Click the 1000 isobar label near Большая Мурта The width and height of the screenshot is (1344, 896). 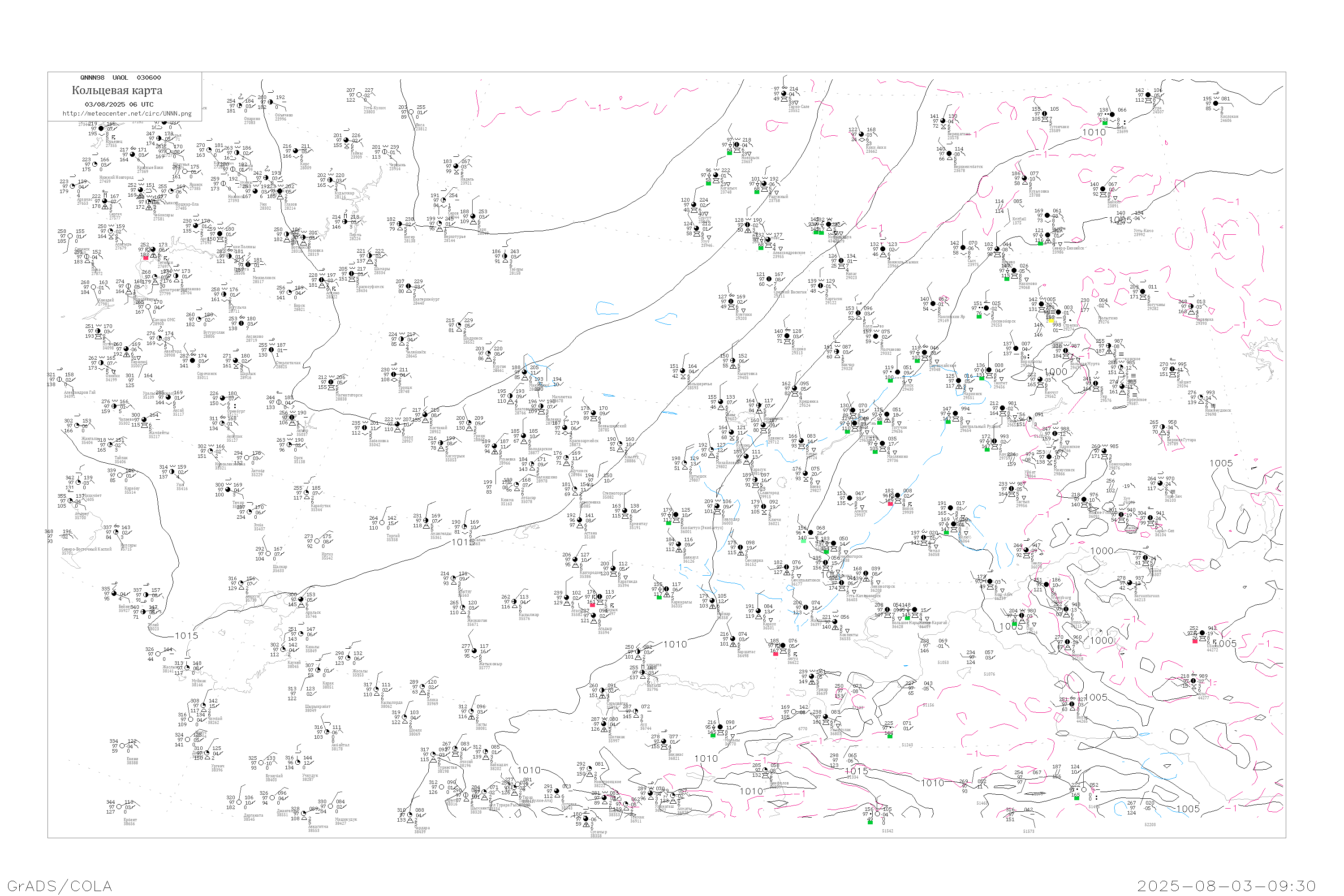pos(1055,372)
